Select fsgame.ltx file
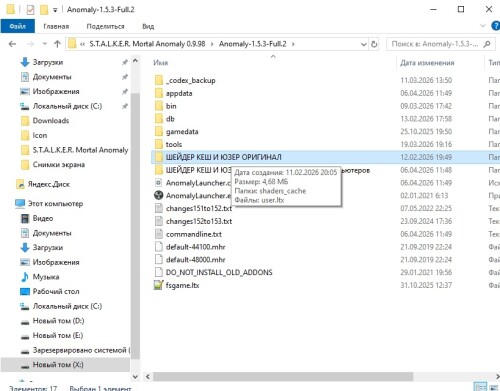500x391 pixels. [182, 285]
